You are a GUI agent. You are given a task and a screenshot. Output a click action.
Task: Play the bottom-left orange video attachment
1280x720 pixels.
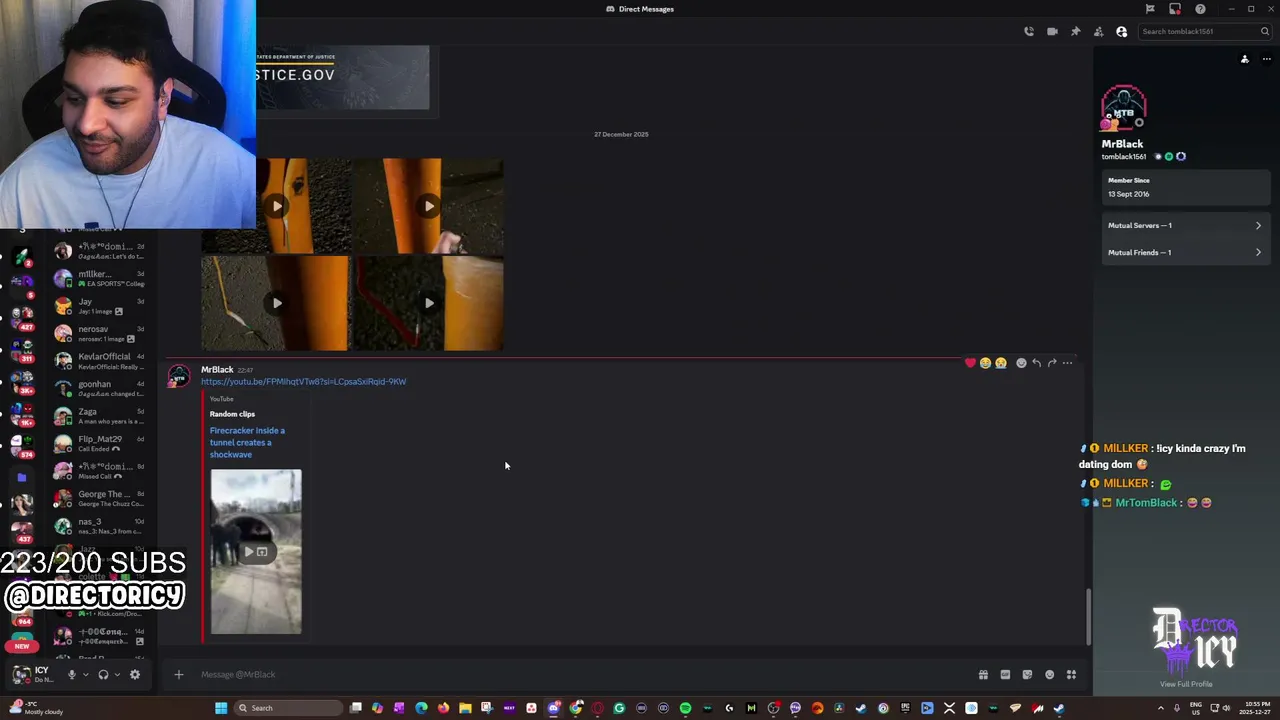point(276,303)
